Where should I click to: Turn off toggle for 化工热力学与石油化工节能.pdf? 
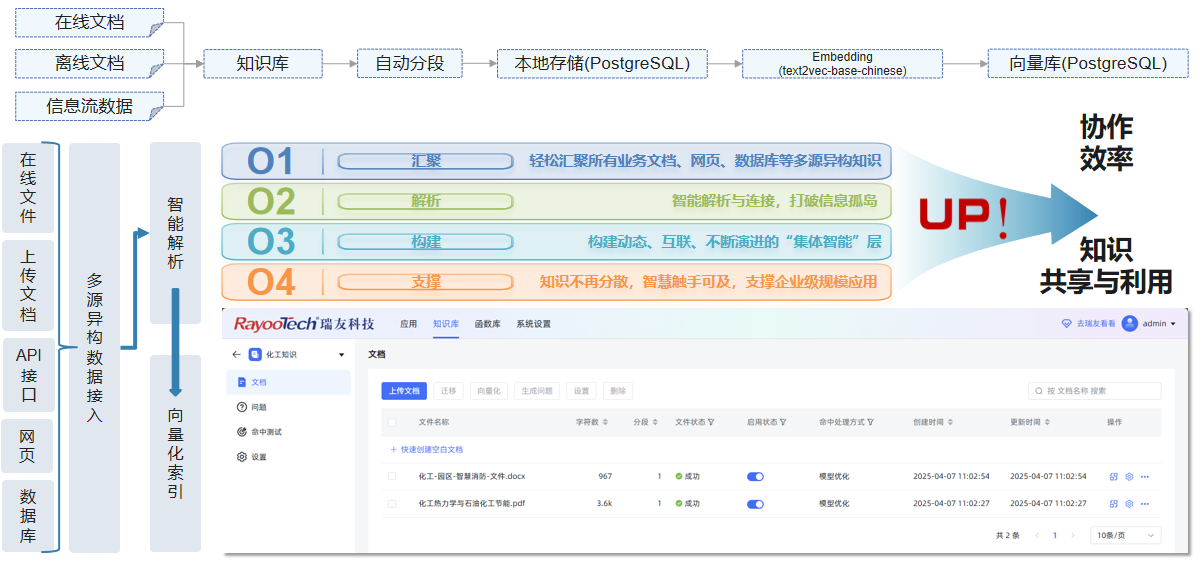click(x=755, y=503)
